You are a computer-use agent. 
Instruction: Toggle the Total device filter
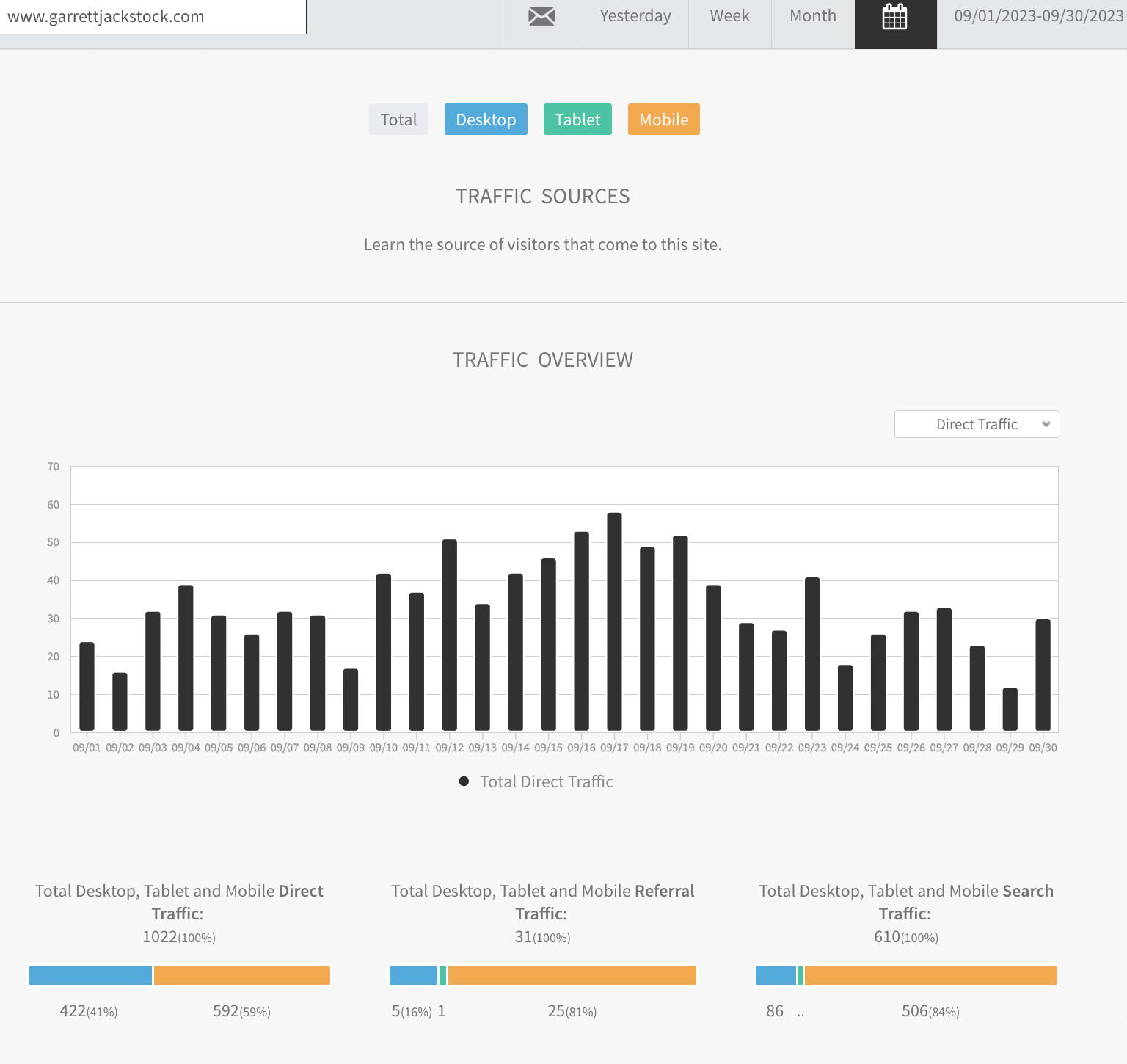click(398, 120)
